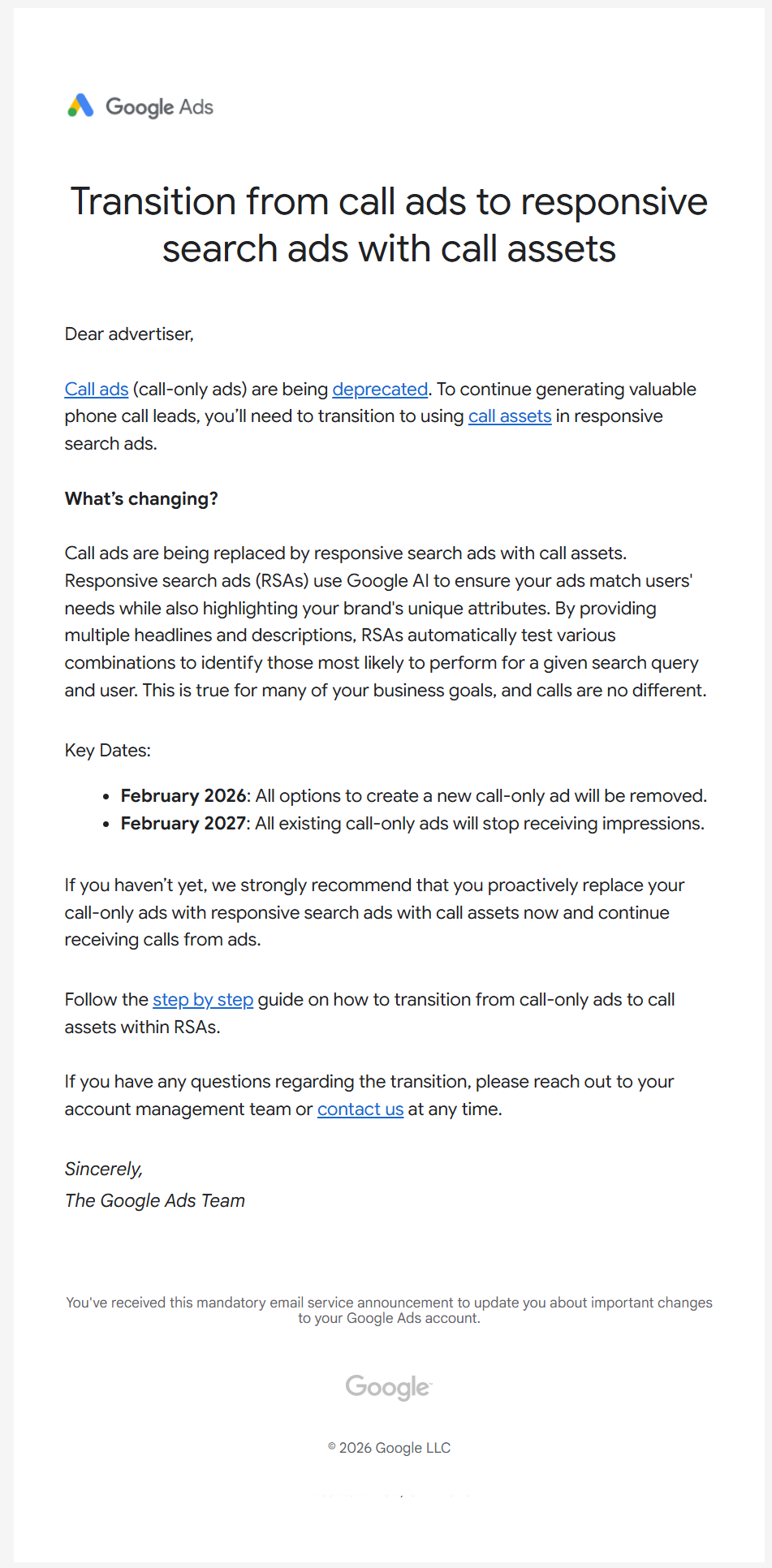Screen dimensions: 772x1568
Task: Click the 'Sincerely,' closing text
Action: pos(104,1170)
